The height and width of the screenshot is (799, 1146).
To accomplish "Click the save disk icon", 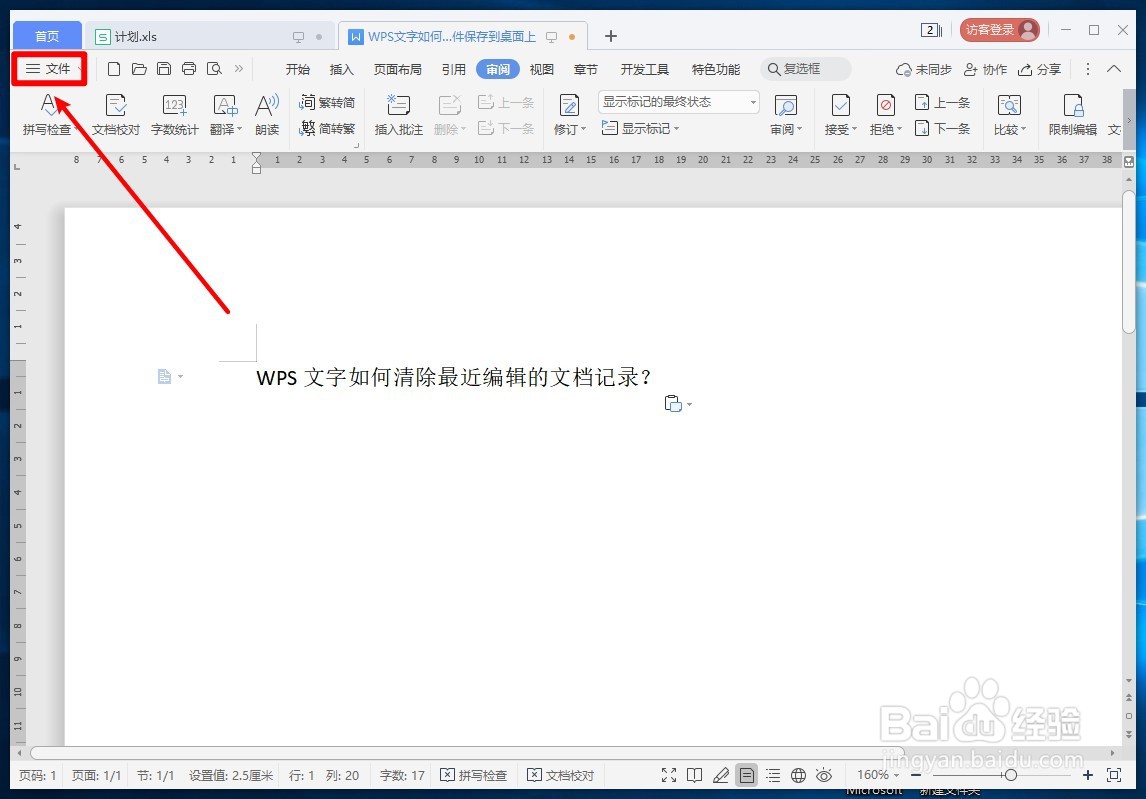I will [164, 69].
